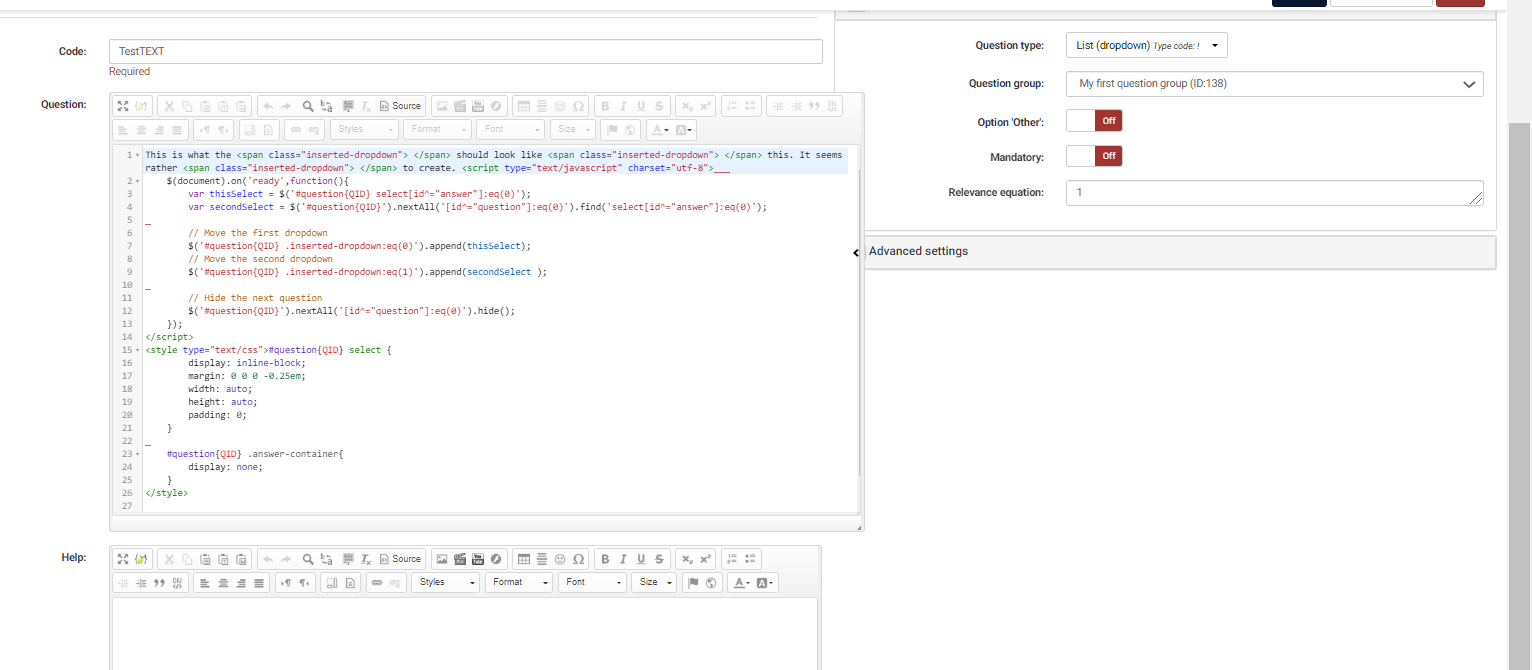Toggle the Mandatory switch
Image resolution: width=1532 pixels, height=670 pixels.
pyautogui.click(x=1094, y=156)
